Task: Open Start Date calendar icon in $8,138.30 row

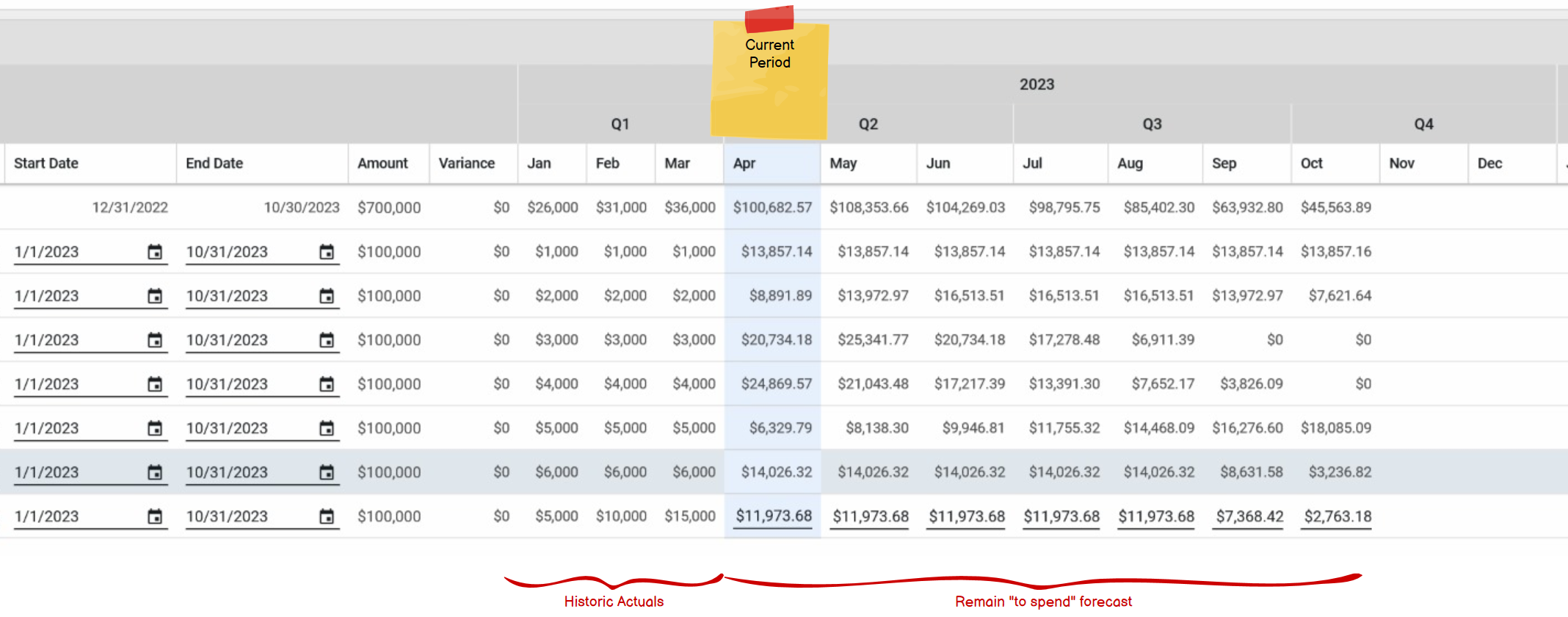Action: point(154,428)
